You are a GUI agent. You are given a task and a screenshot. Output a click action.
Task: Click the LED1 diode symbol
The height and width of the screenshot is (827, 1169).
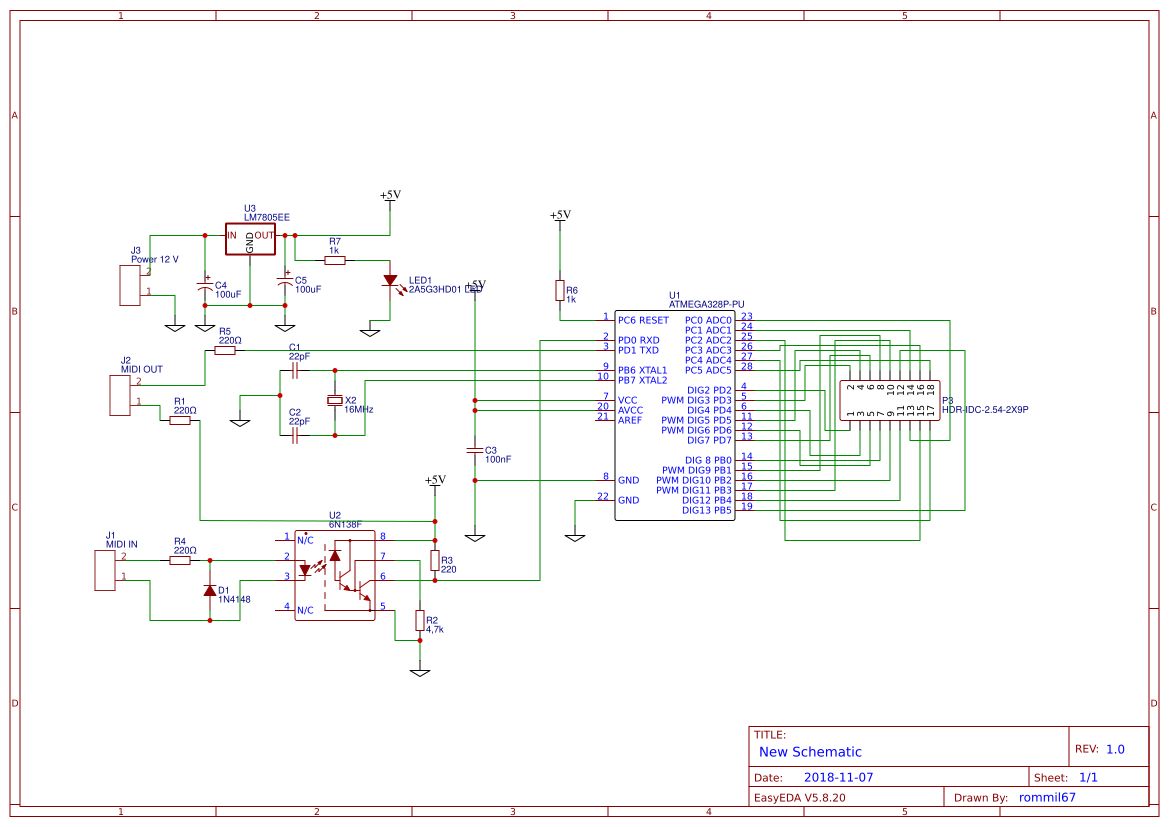(390, 282)
